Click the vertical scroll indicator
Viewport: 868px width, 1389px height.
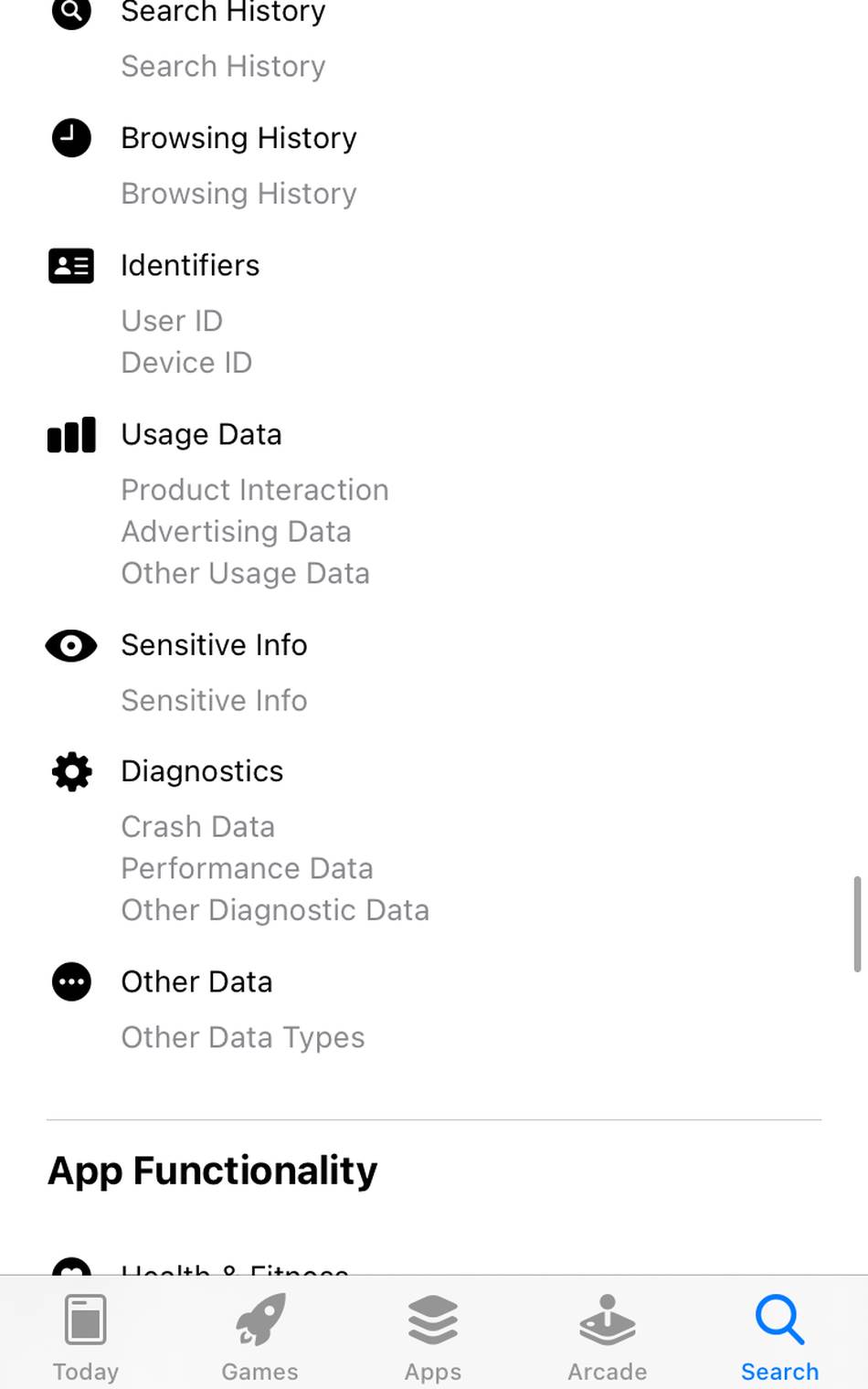tap(857, 924)
